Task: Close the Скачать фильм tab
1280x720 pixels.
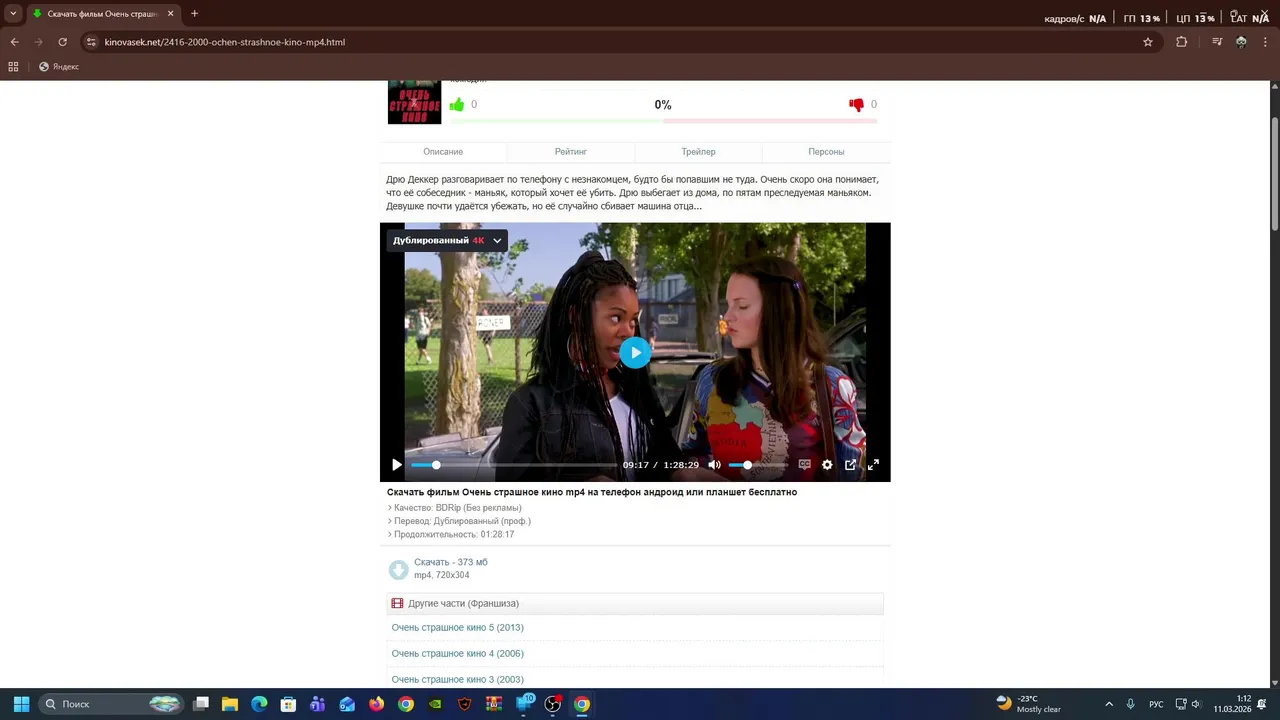Action: click(x=170, y=14)
